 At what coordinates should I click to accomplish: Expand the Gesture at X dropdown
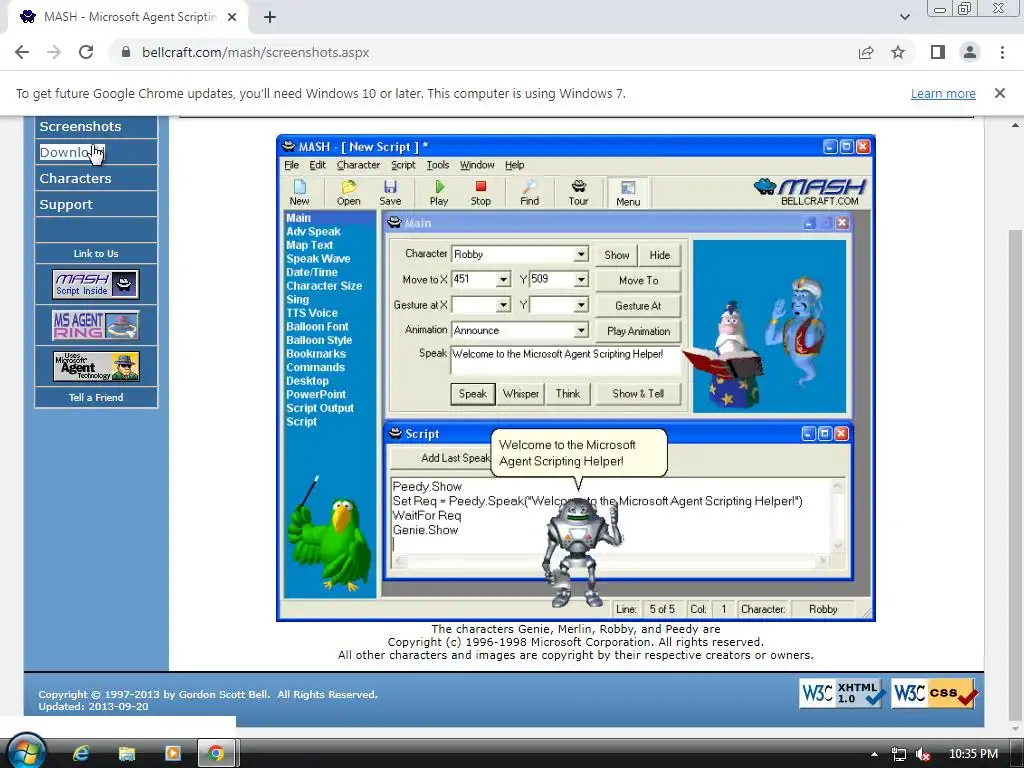[503, 305]
